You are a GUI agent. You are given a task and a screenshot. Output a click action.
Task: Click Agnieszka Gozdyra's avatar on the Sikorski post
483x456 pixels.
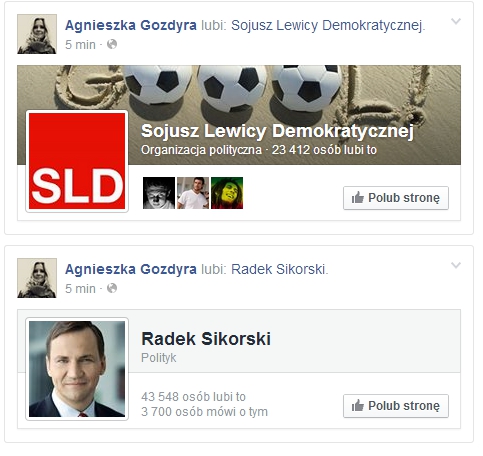37,278
